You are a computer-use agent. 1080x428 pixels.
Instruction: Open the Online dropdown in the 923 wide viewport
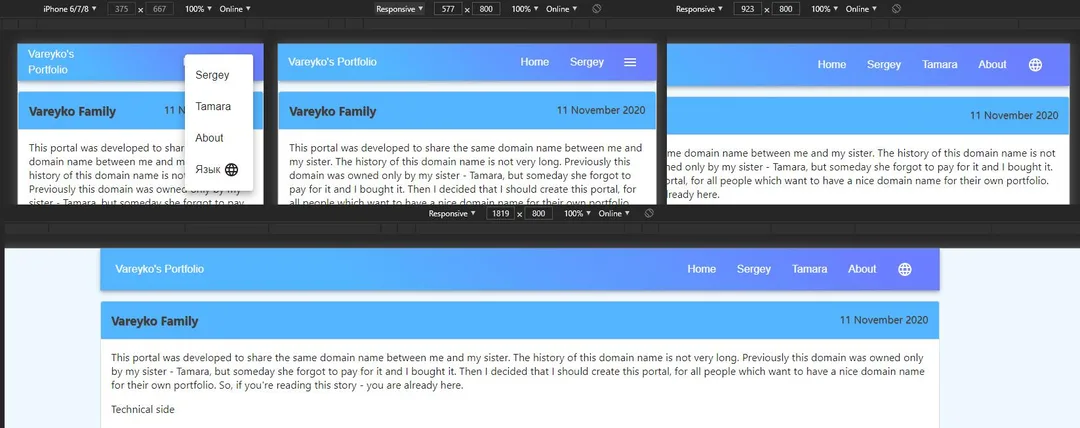click(x=861, y=9)
